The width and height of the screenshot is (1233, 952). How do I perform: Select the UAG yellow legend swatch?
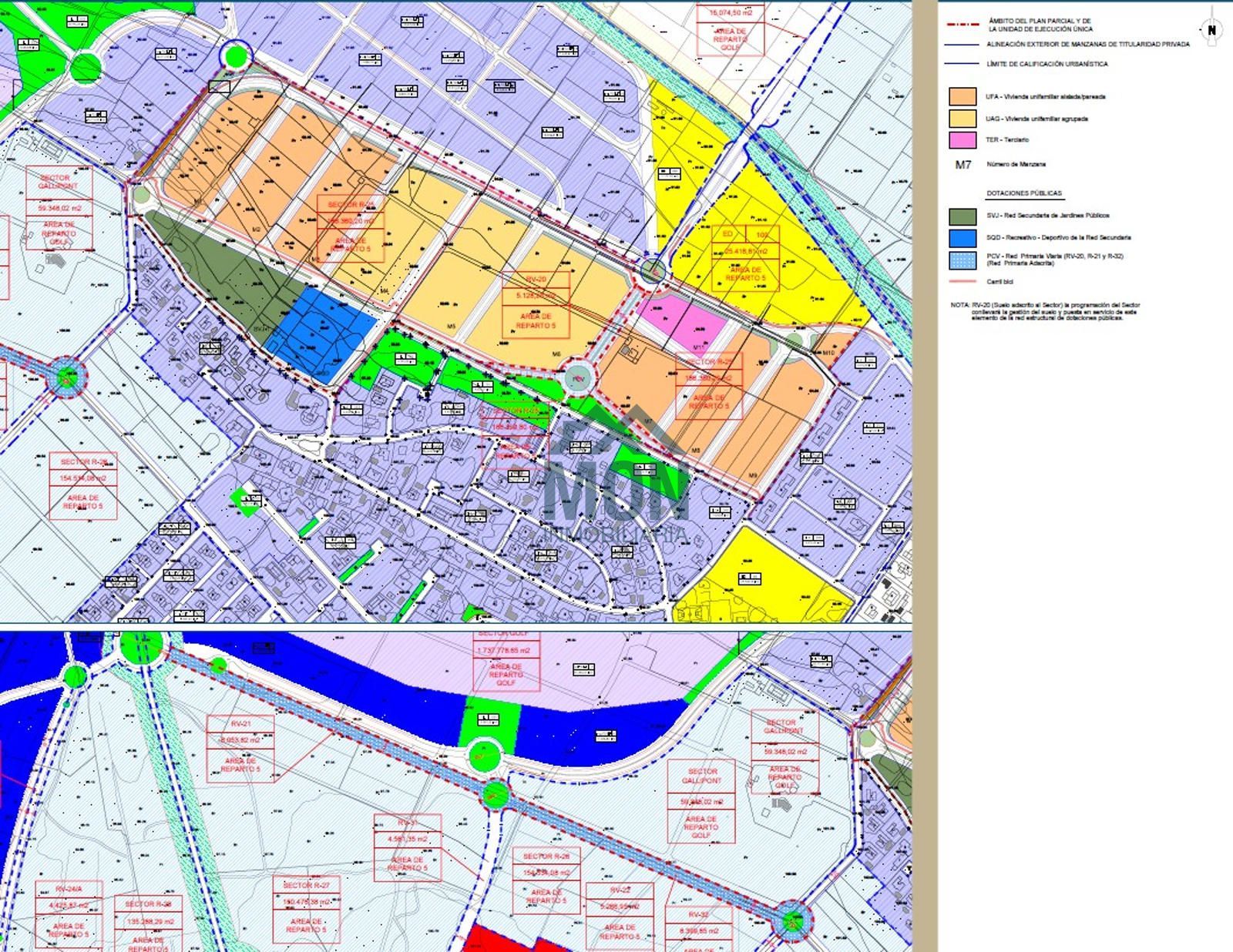tap(963, 119)
